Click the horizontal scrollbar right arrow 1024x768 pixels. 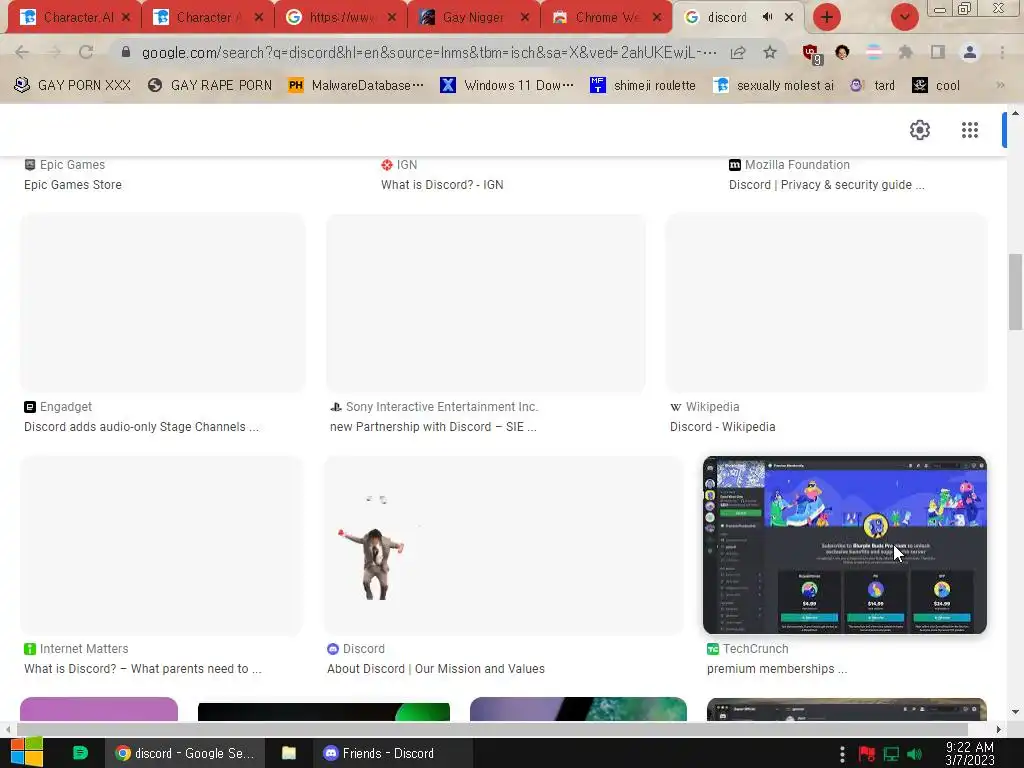pos(998,729)
